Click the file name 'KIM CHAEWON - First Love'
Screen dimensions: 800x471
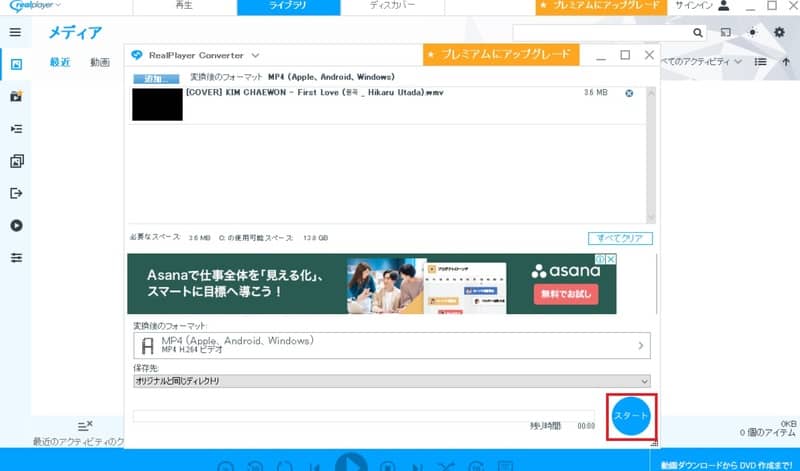315,92
